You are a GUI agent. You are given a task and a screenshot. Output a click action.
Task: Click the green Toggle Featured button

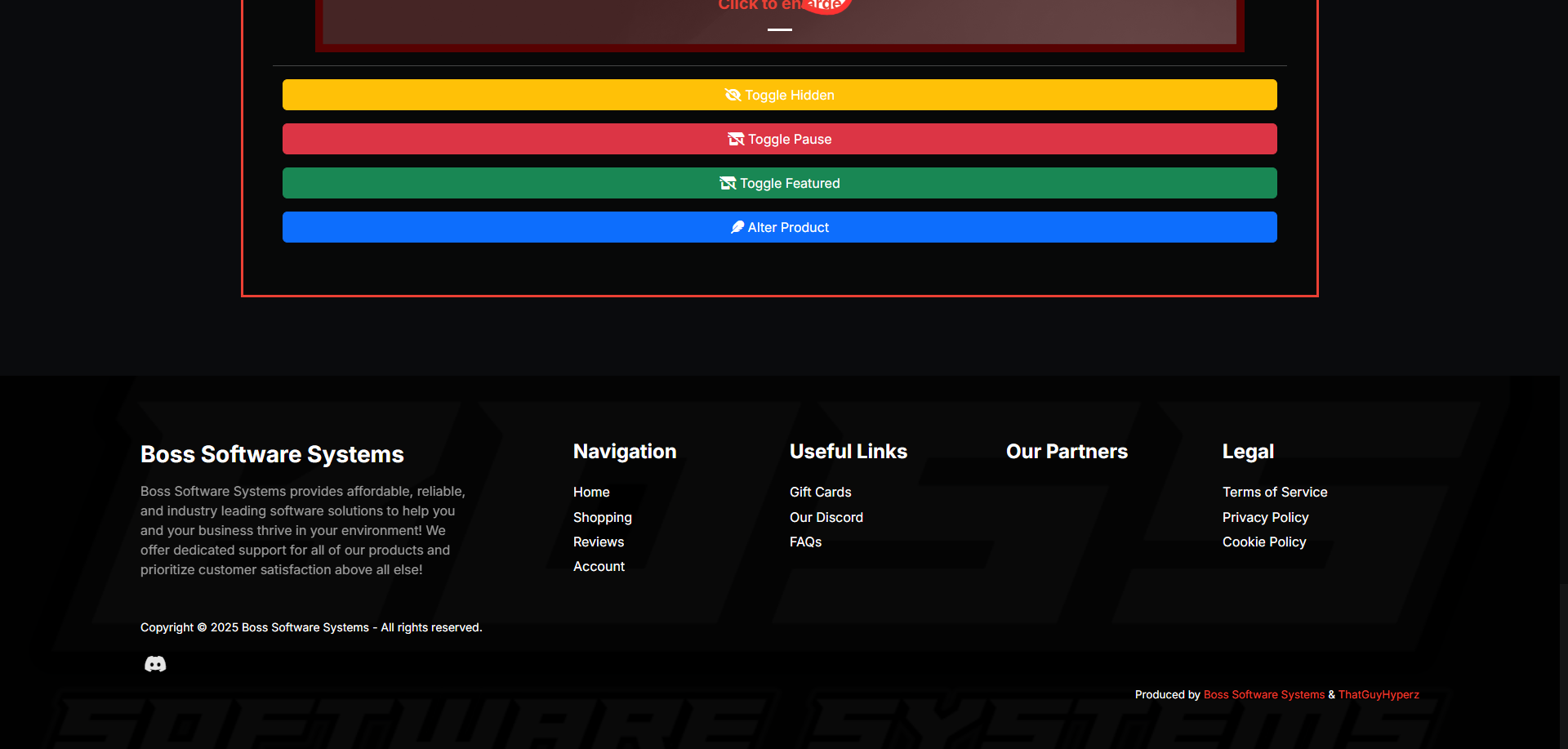point(780,183)
